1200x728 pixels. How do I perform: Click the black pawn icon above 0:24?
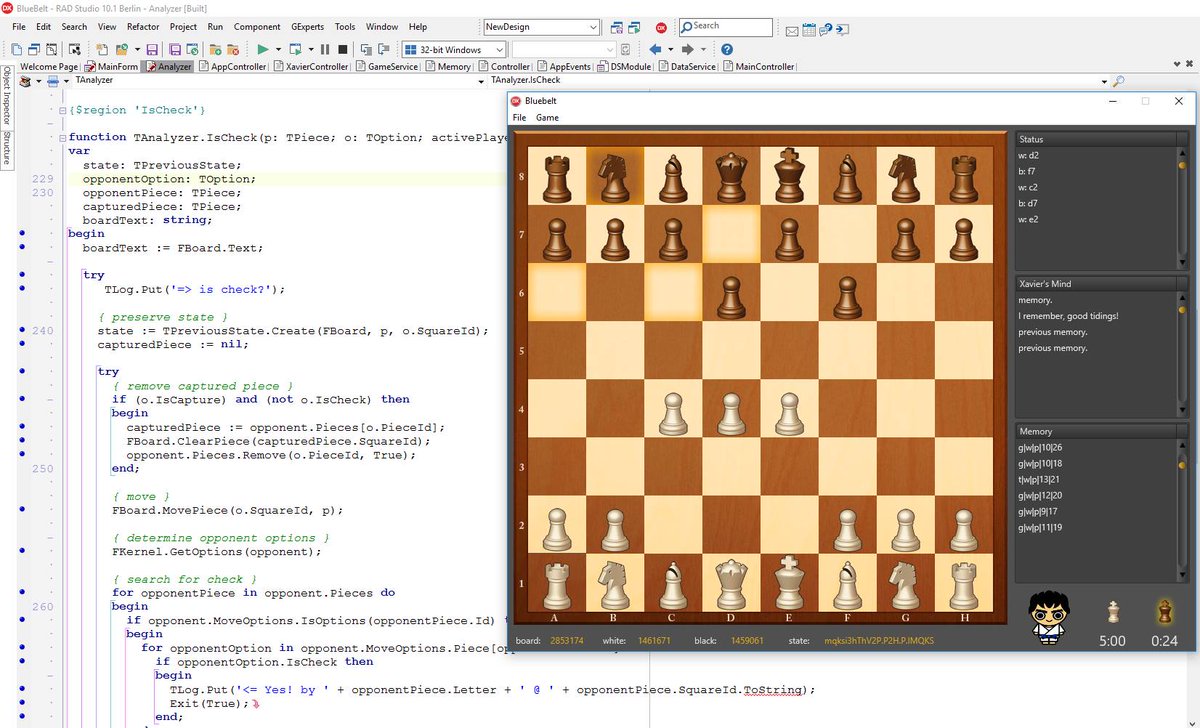[x=1164, y=611]
